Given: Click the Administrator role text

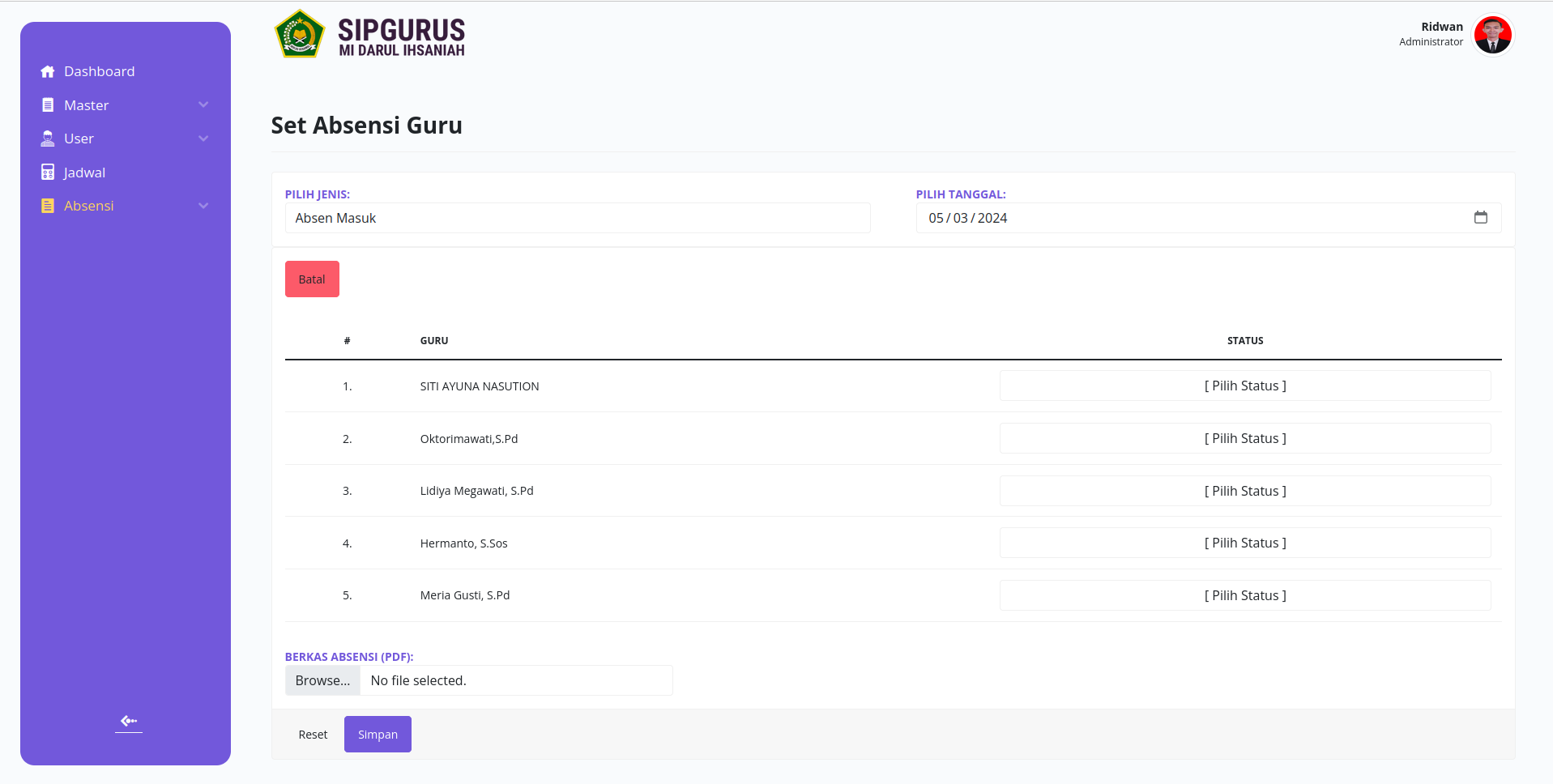Looking at the screenshot, I should [x=1431, y=42].
